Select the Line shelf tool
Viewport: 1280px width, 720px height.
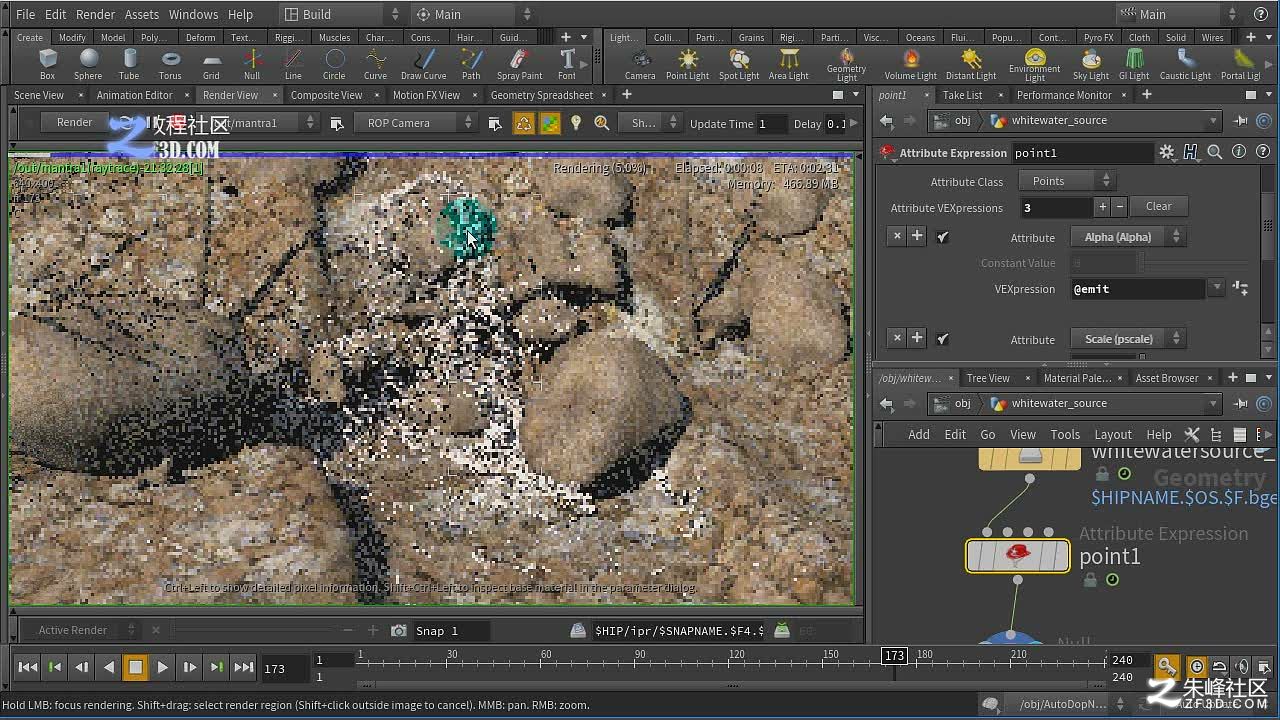coord(293,64)
